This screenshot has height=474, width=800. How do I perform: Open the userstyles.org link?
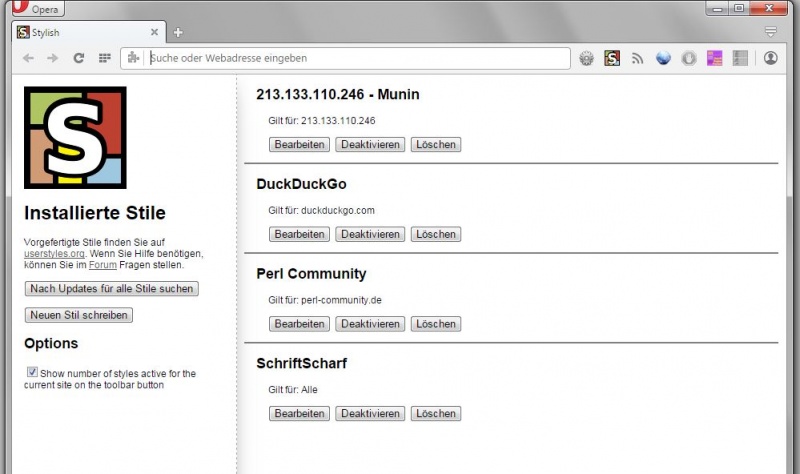point(54,254)
